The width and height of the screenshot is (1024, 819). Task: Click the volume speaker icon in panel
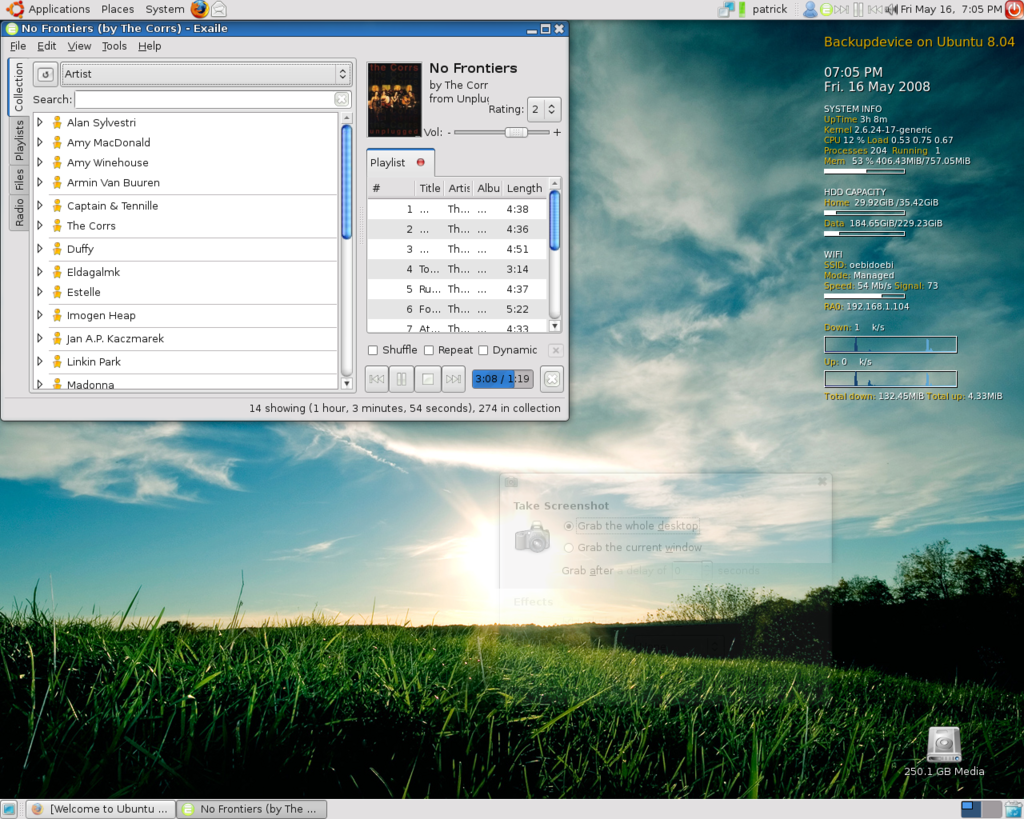[891, 9]
